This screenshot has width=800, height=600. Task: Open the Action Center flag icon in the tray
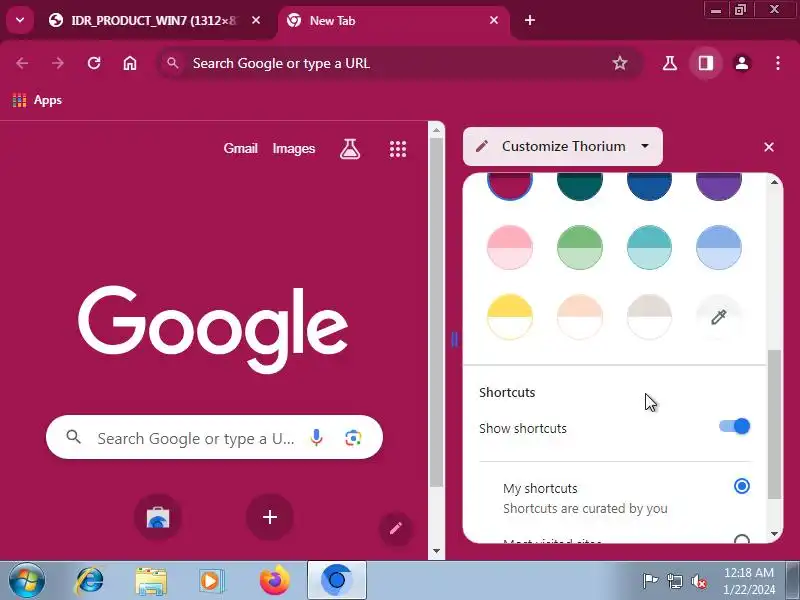click(x=650, y=581)
